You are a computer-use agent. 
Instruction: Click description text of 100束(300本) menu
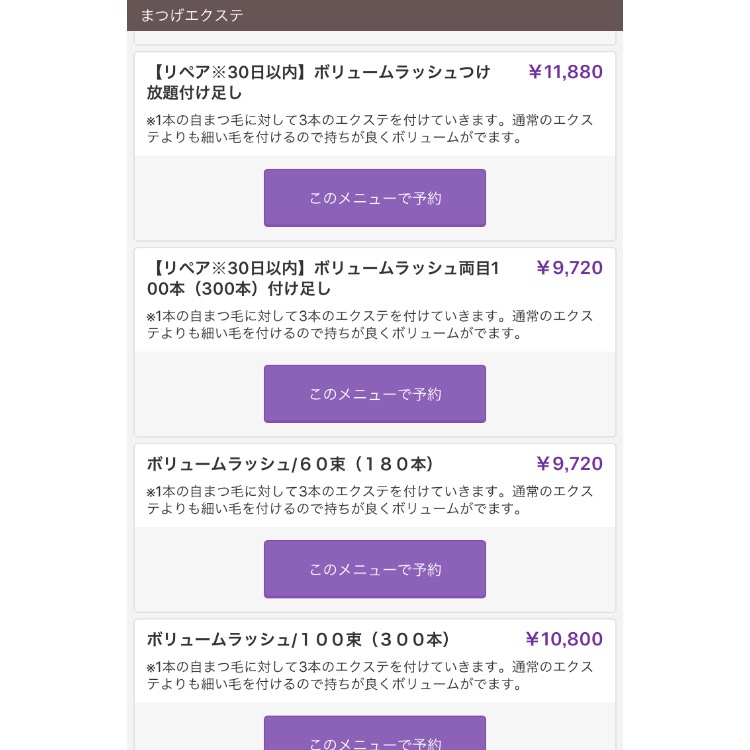pos(370,676)
